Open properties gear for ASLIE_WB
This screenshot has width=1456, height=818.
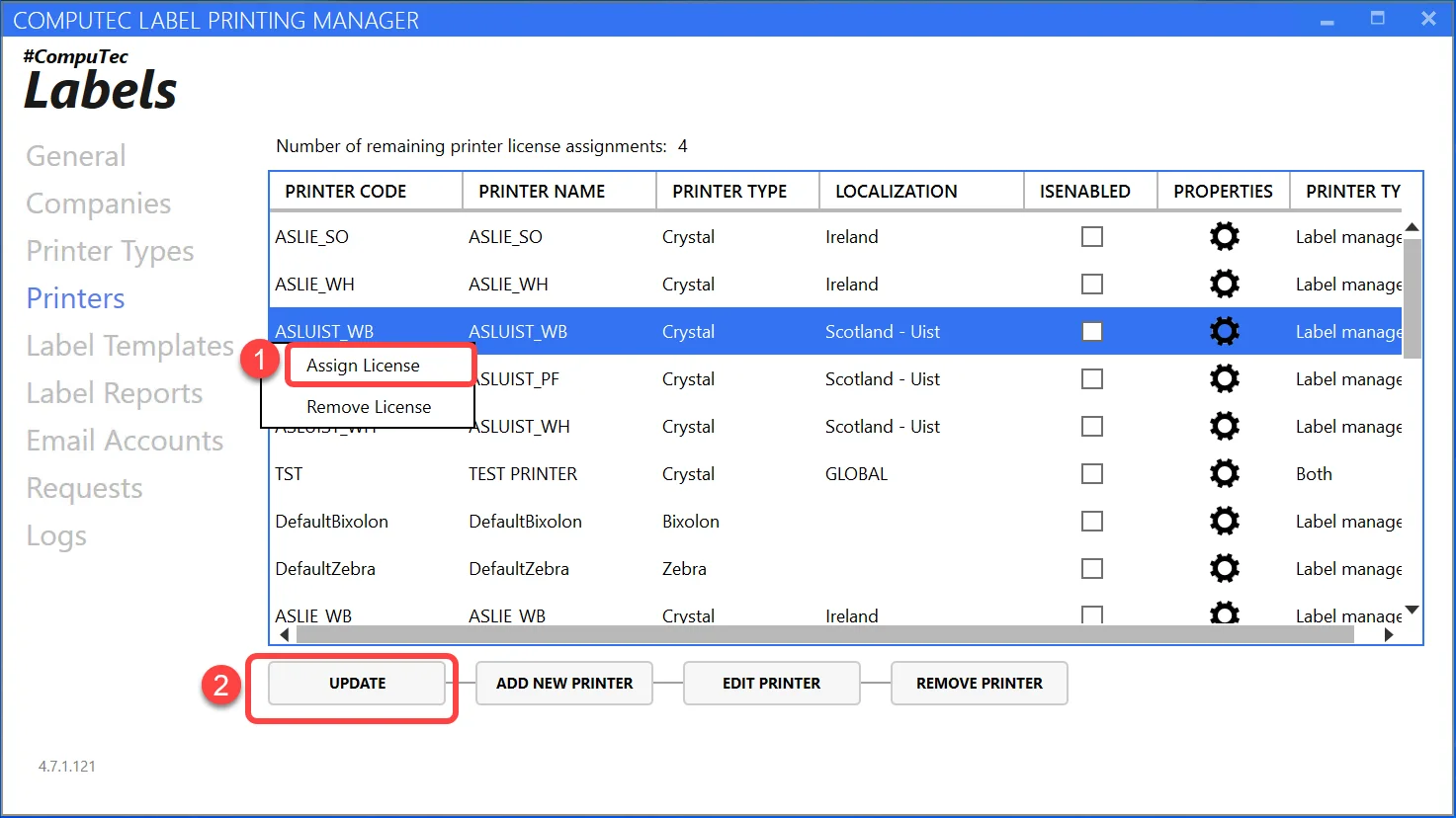coord(1224,613)
